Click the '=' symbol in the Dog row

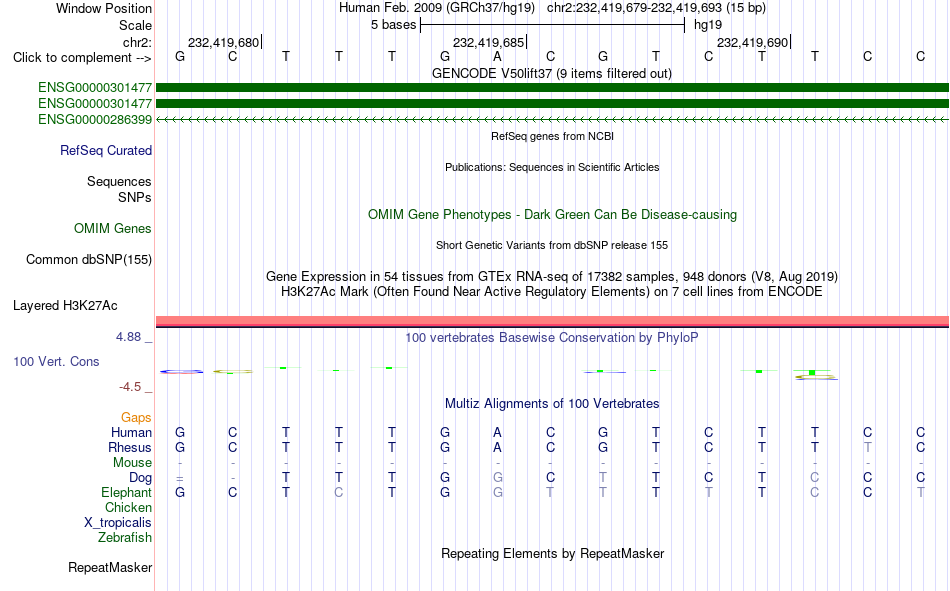pyautogui.click(x=180, y=478)
